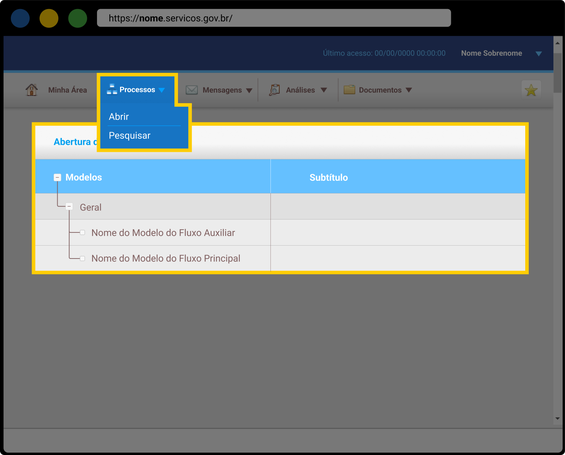
Task: Click the vertical scrollbar thumb
Action: (x=558, y=72)
